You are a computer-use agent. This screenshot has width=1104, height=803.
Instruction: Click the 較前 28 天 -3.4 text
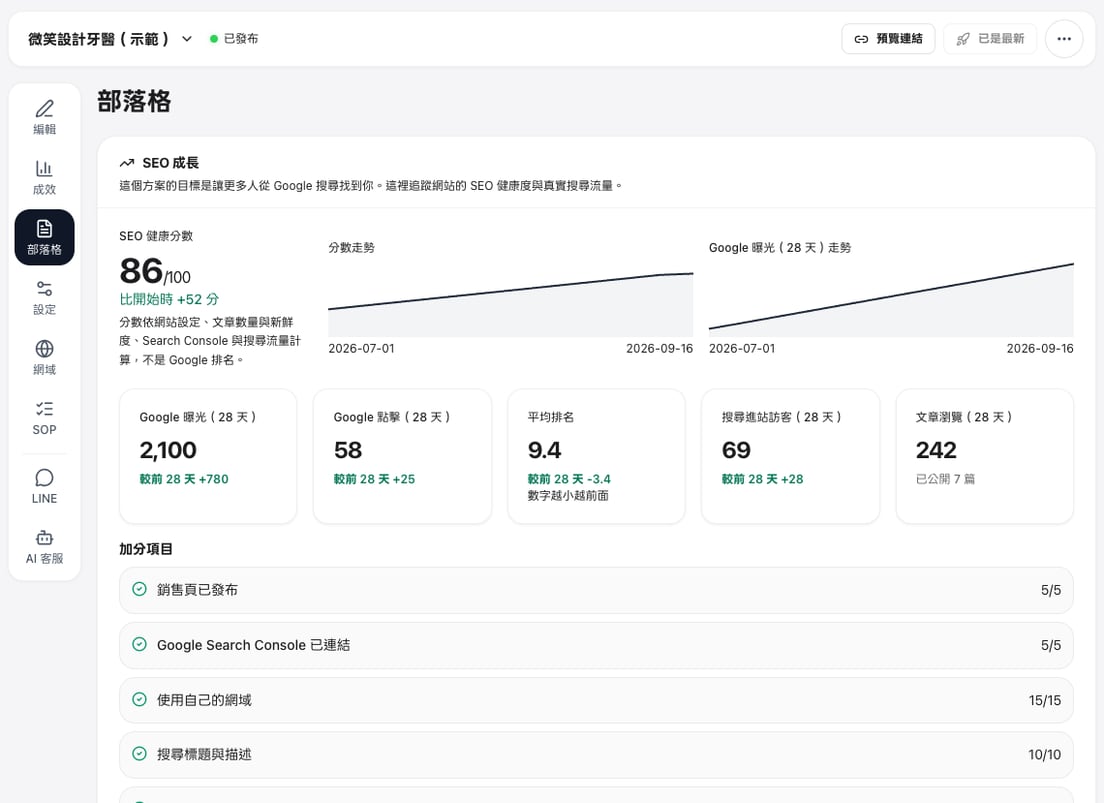tap(569, 479)
